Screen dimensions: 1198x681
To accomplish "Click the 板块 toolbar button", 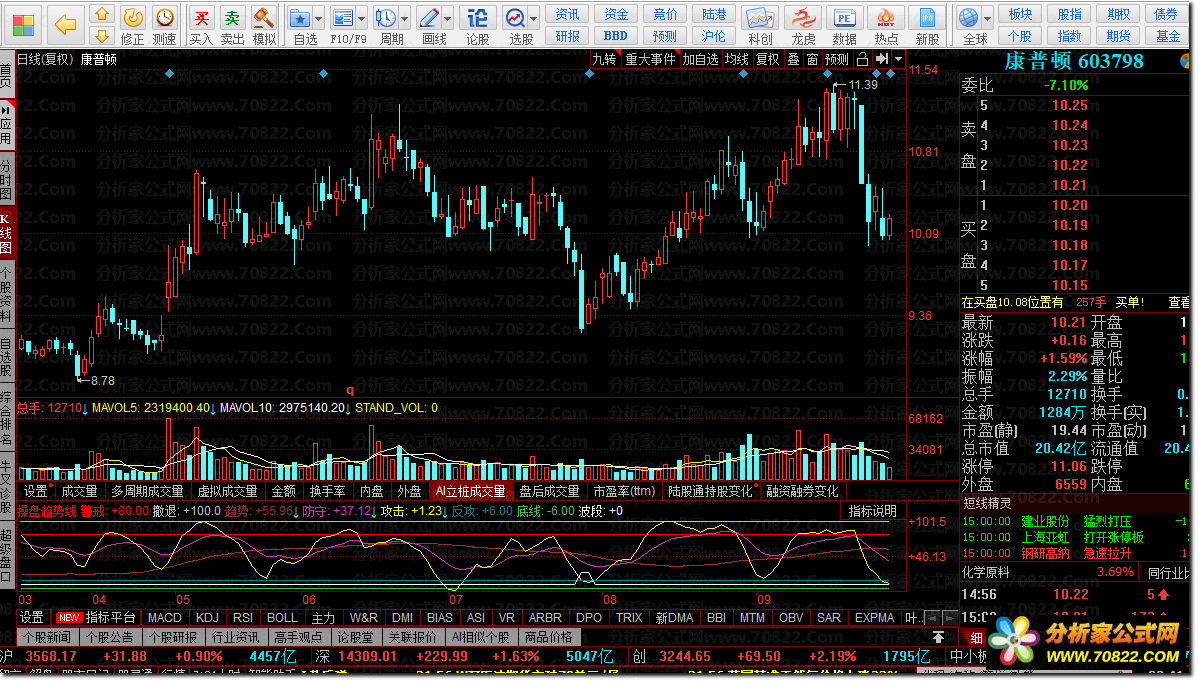I will click(1020, 15).
